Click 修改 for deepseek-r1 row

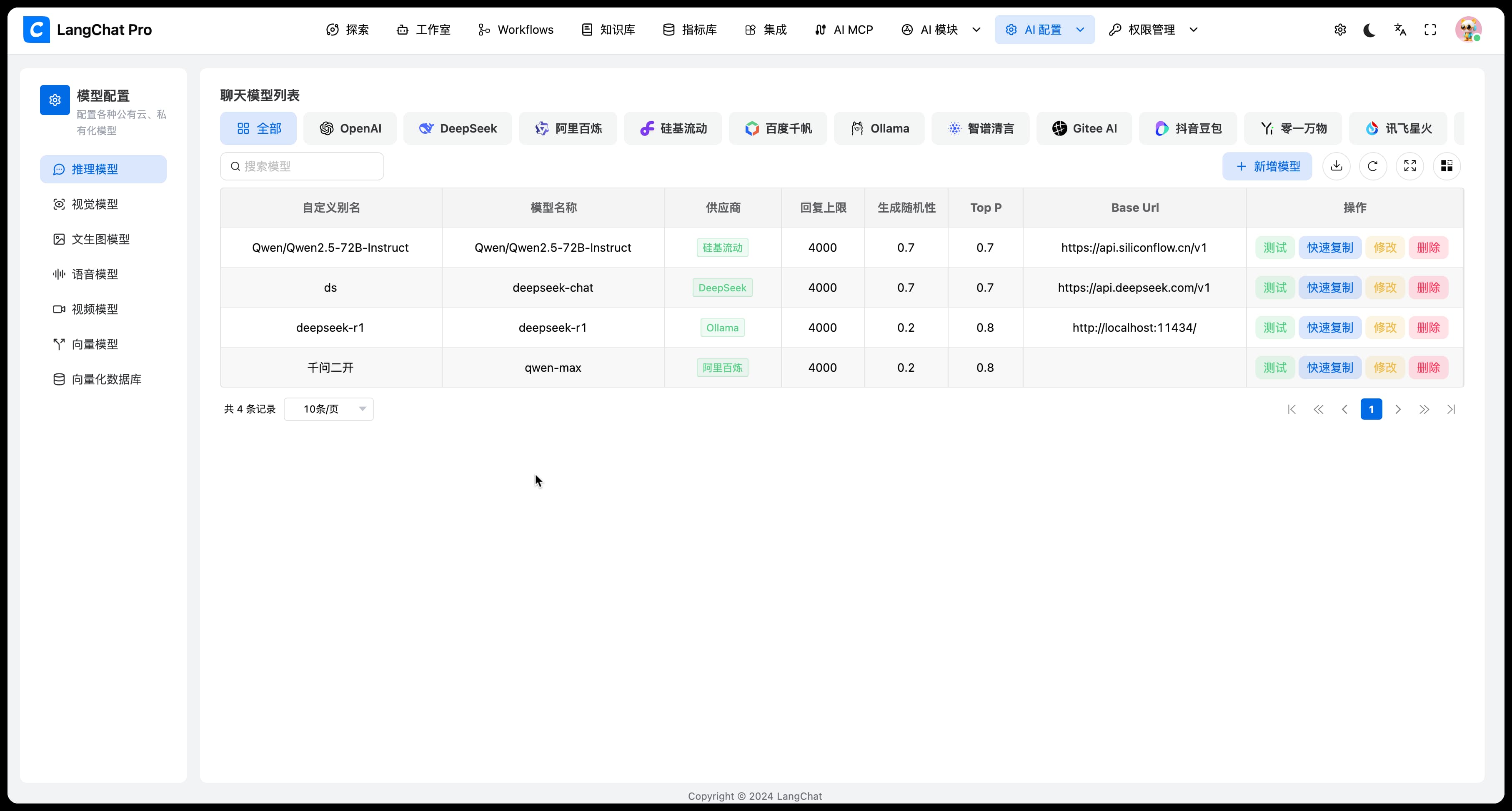[1385, 328]
